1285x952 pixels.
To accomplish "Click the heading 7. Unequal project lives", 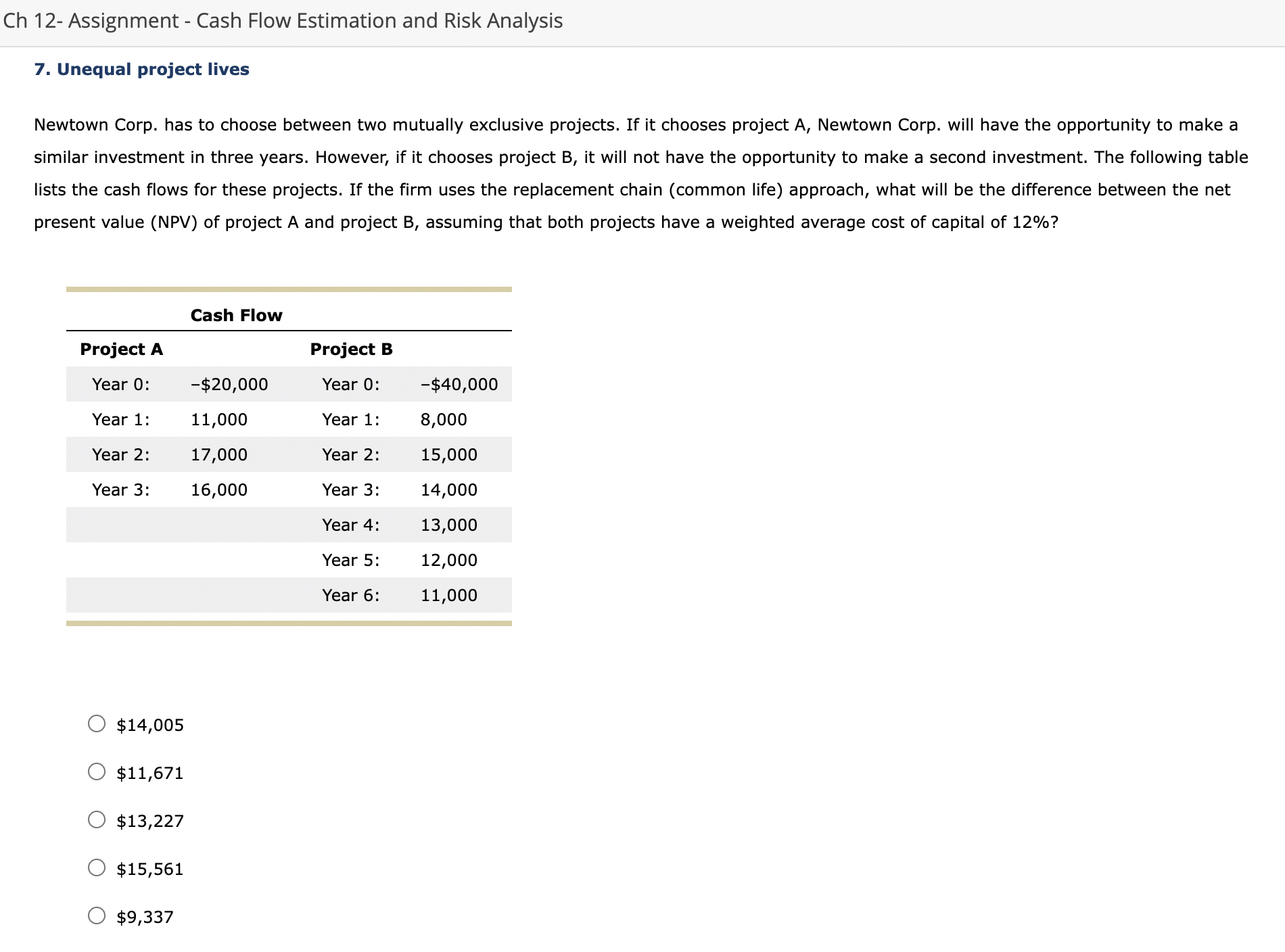I will (x=141, y=68).
